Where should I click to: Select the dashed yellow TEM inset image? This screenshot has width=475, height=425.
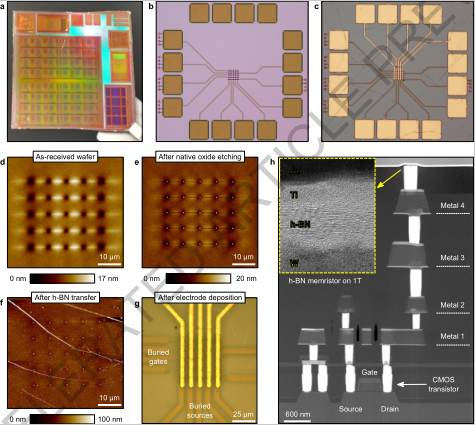pyautogui.click(x=328, y=216)
